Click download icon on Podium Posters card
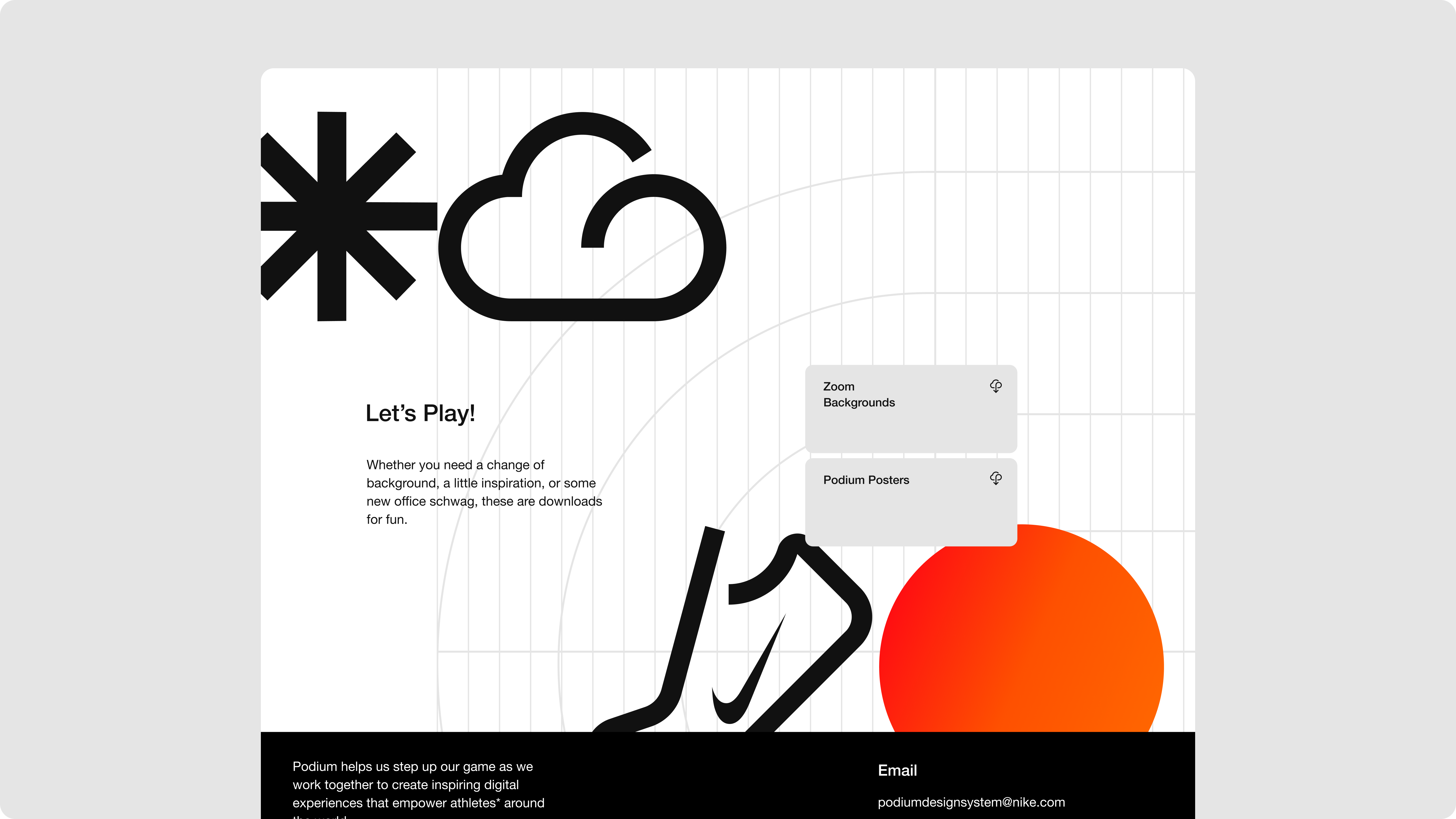Viewport: 1456px width, 819px height. pos(996,479)
